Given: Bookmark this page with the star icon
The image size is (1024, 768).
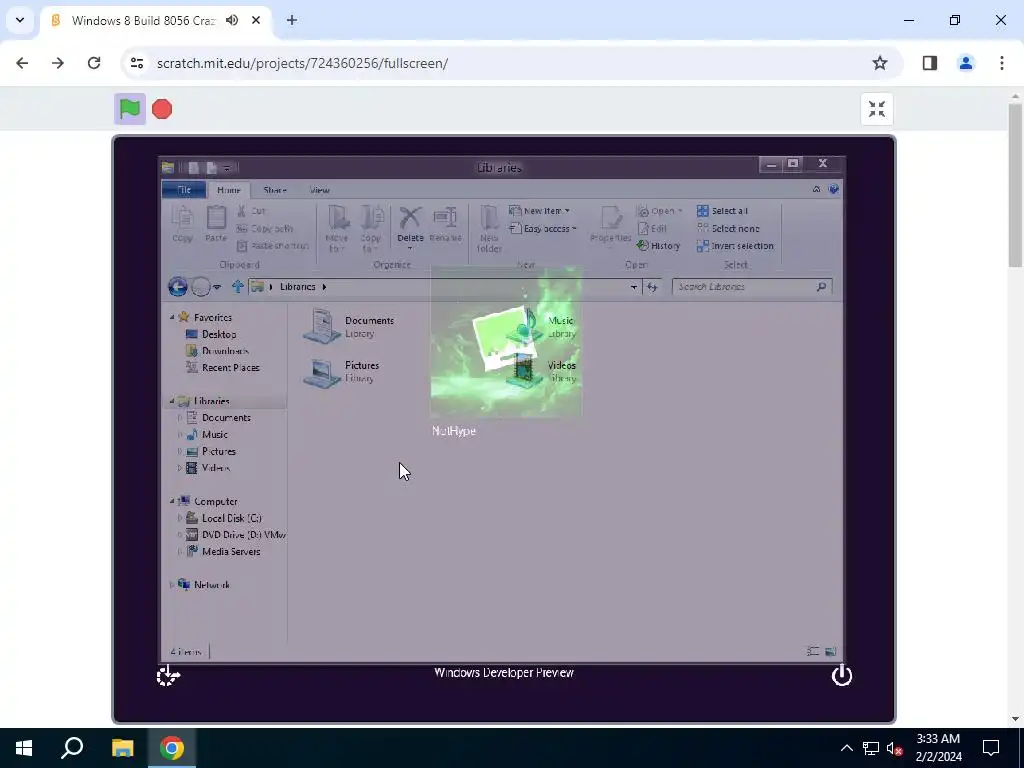Looking at the screenshot, I should point(880,63).
